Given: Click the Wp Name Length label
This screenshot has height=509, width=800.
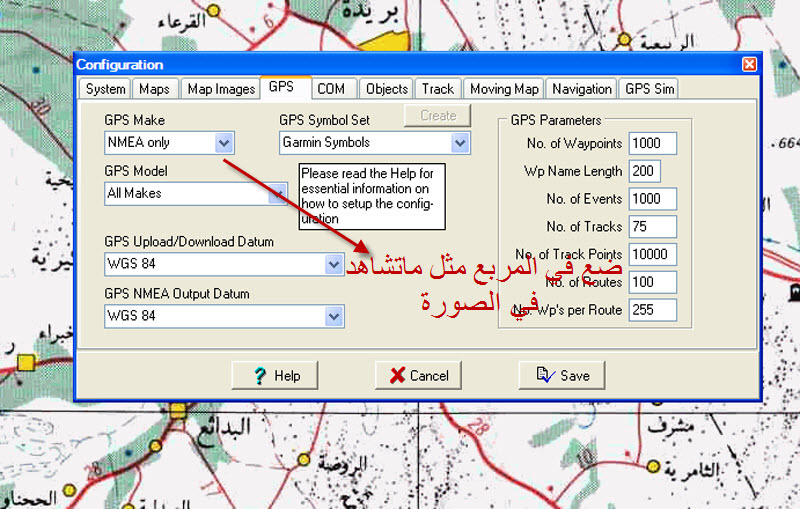Looking at the screenshot, I should point(573,171).
